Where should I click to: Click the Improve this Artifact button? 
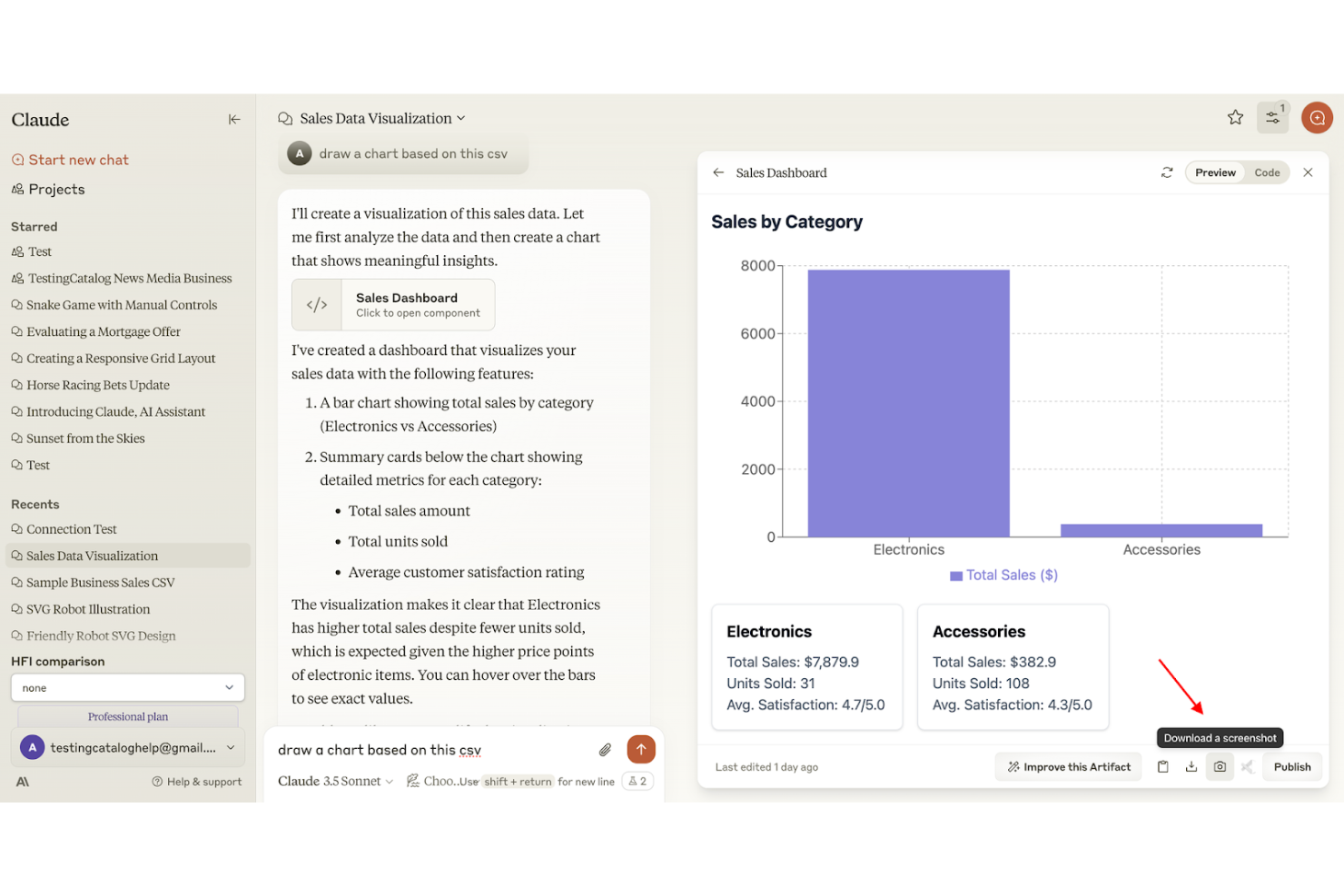(x=1068, y=766)
